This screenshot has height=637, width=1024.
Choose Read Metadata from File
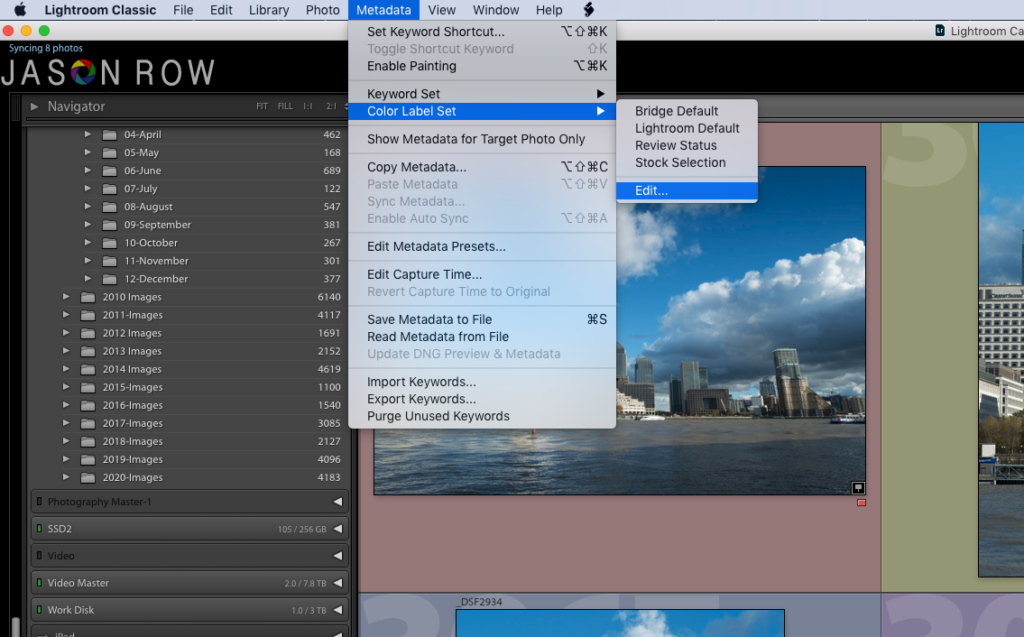tap(482, 336)
